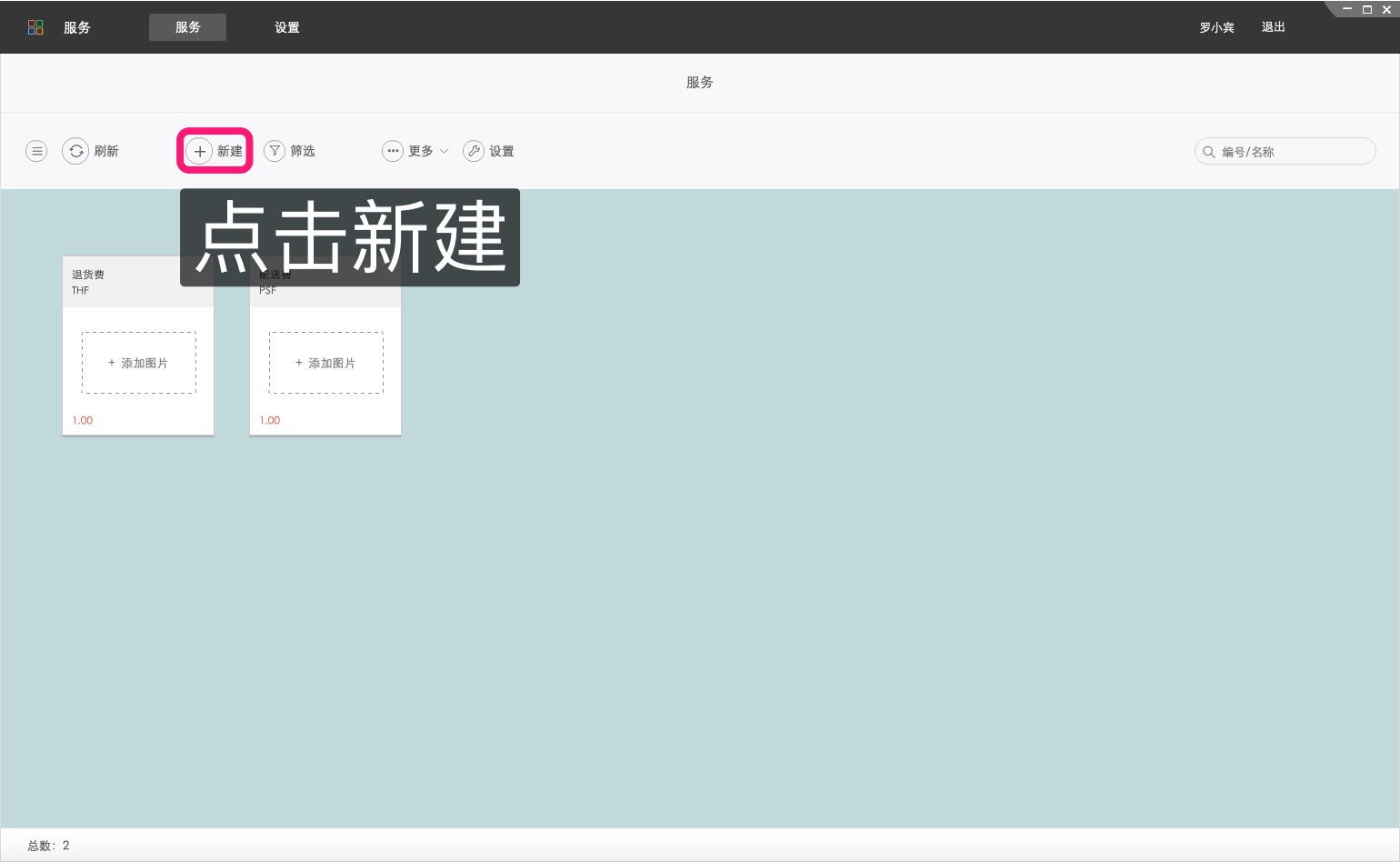Expand the 更多 dropdown chevron

[x=444, y=151]
